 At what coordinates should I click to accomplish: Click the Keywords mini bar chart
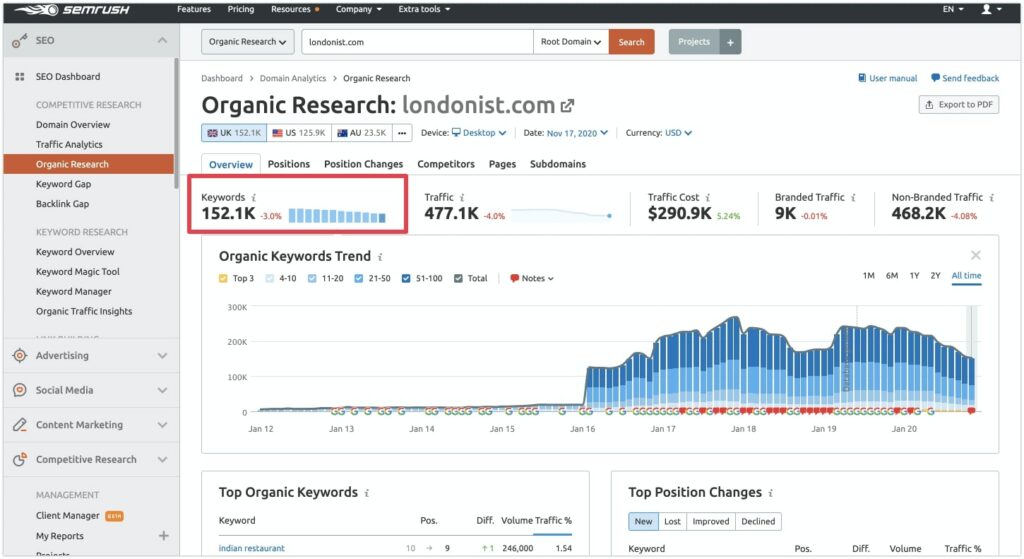337,216
